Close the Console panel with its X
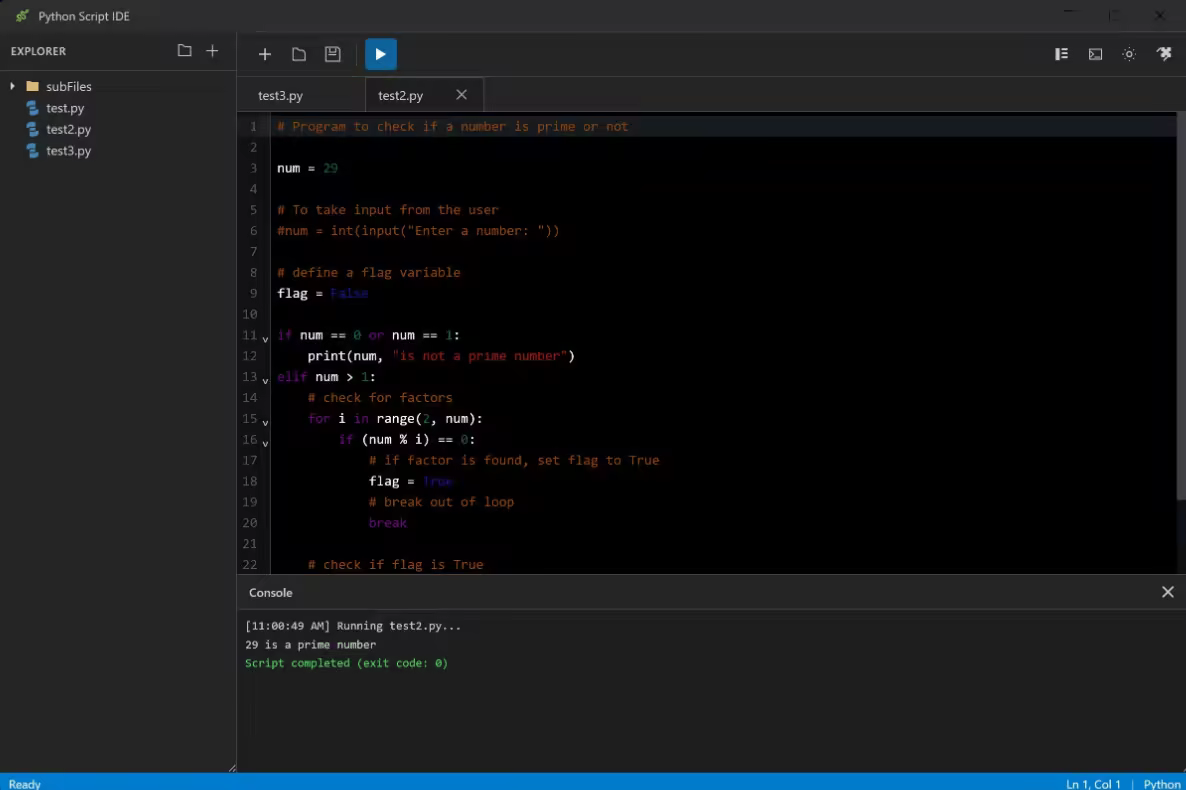The width and height of the screenshot is (1186, 790). tap(1167, 592)
